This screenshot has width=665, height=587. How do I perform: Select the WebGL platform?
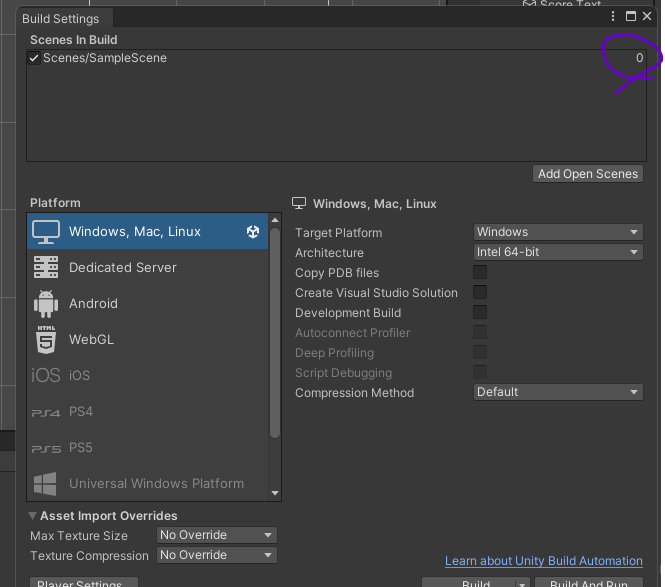point(148,339)
